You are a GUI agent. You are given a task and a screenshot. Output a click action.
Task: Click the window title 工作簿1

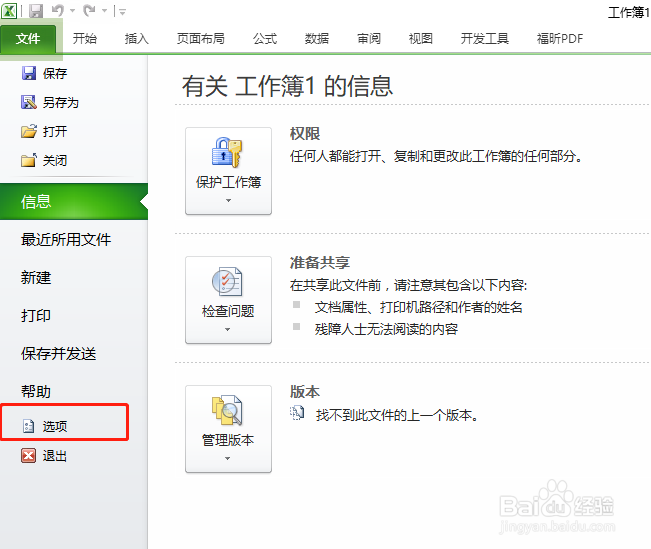click(x=629, y=12)
